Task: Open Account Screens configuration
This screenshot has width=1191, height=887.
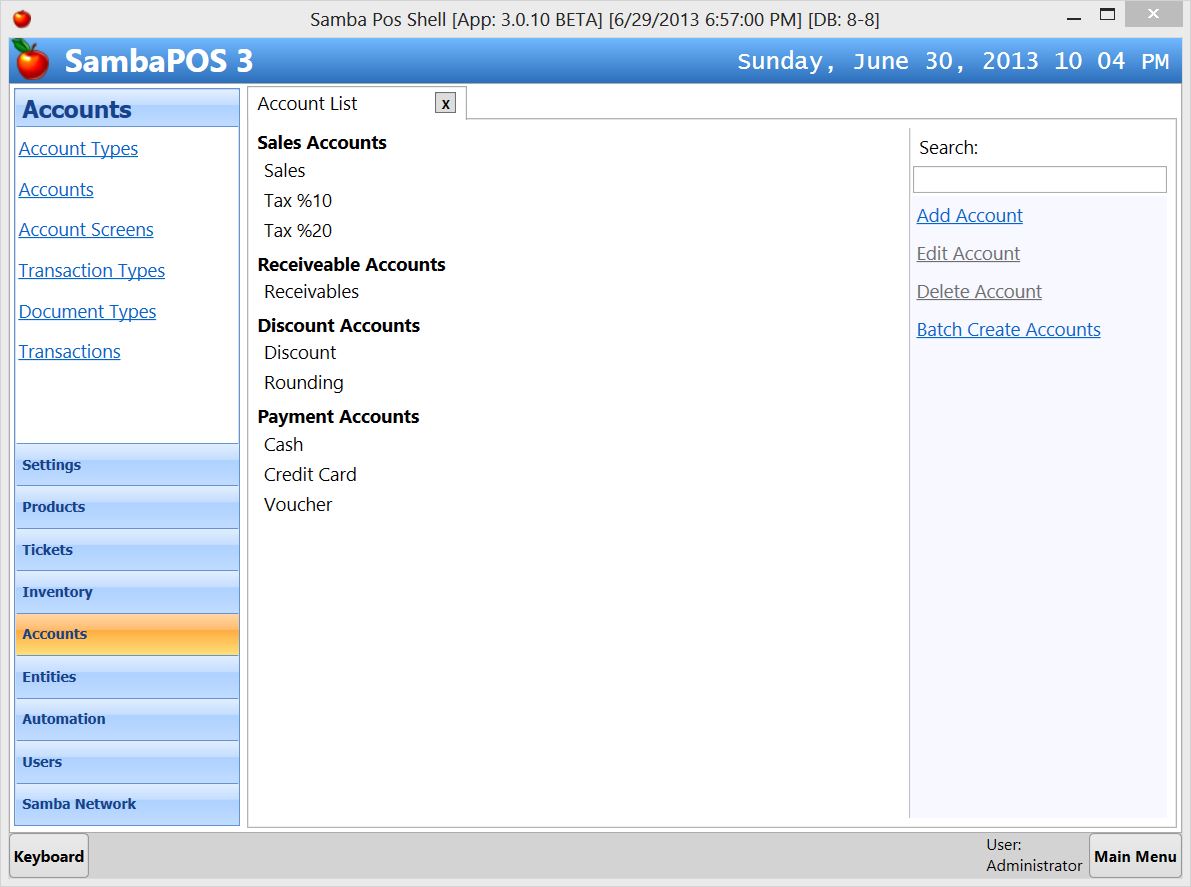Action: (86, 229)
